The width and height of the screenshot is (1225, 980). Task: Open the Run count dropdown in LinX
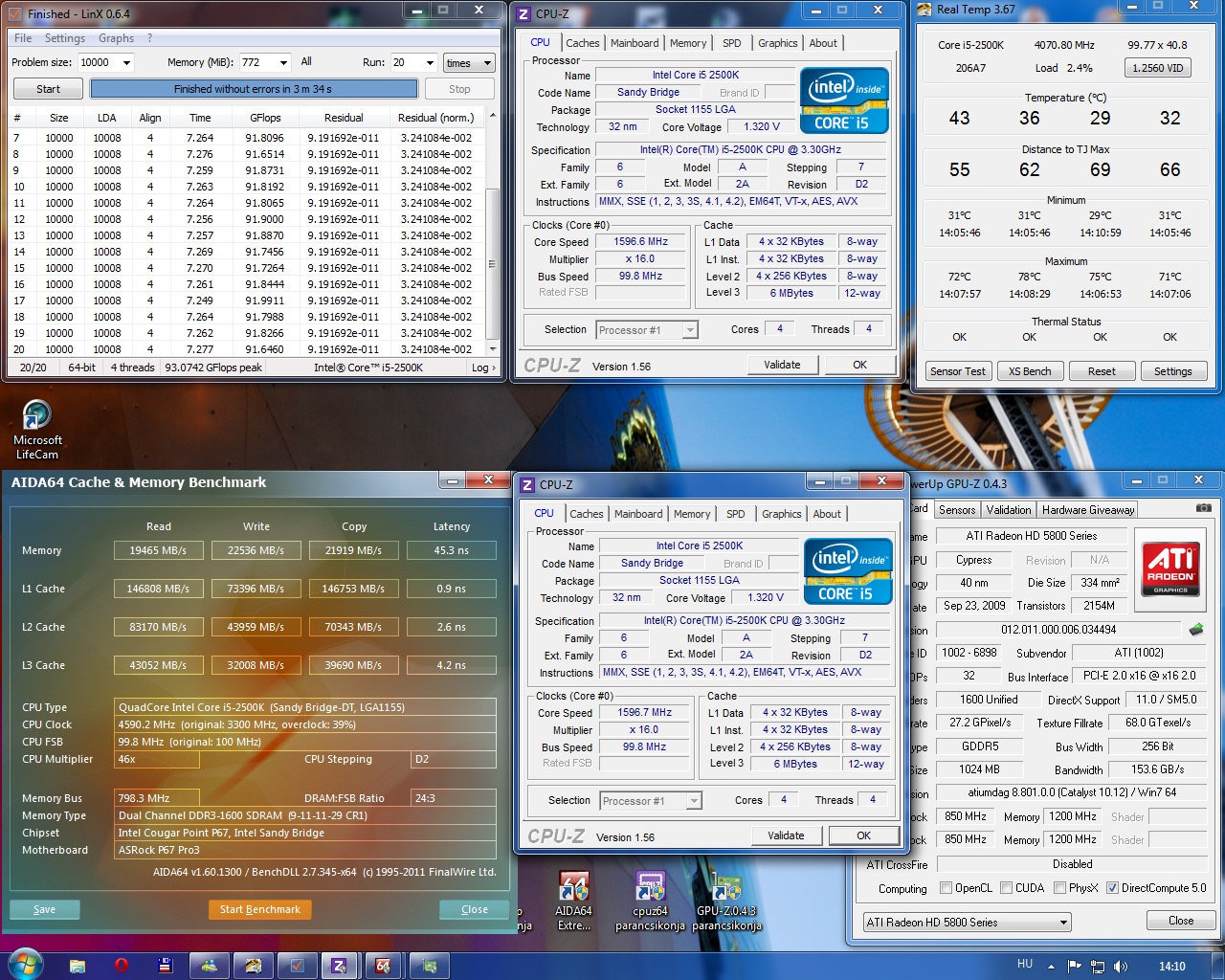click(430, 63)
